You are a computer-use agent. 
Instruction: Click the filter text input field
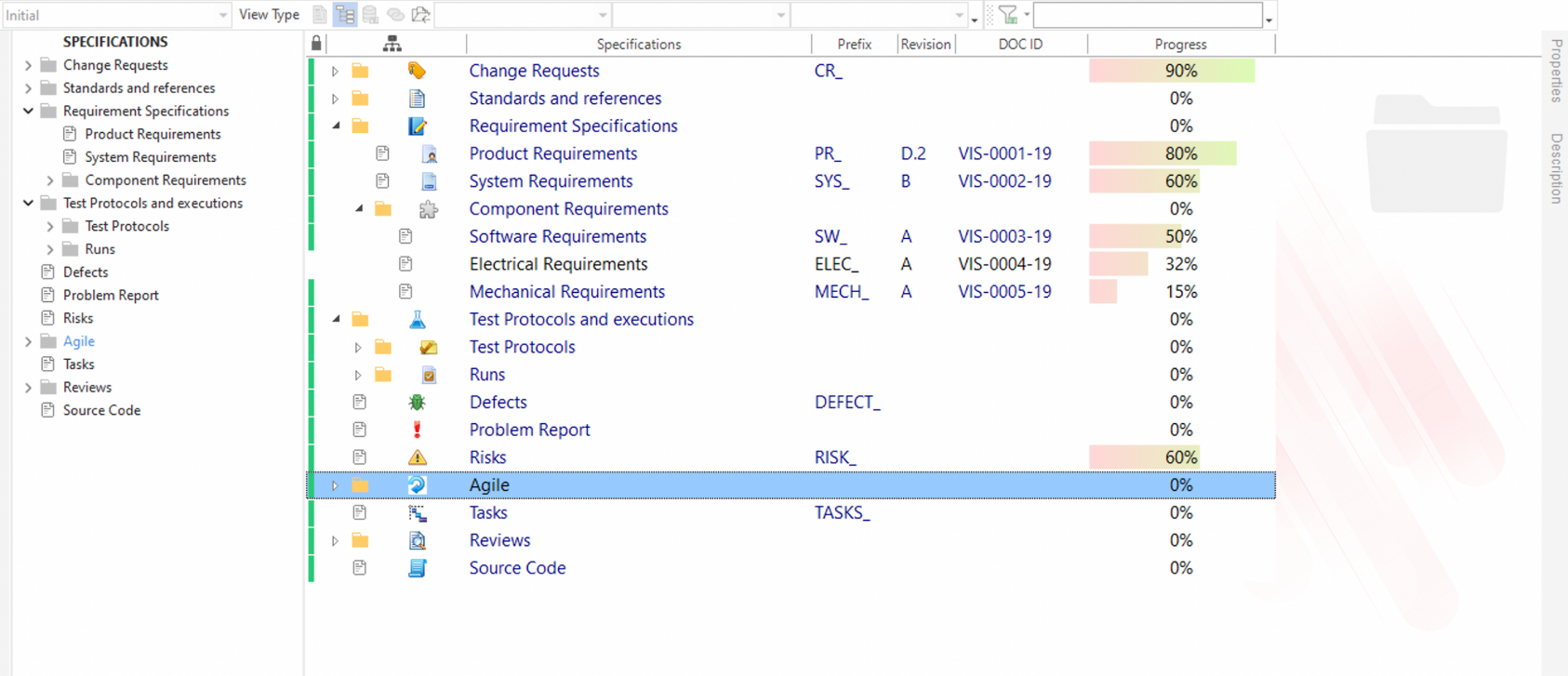click(x=1147, y=16)
